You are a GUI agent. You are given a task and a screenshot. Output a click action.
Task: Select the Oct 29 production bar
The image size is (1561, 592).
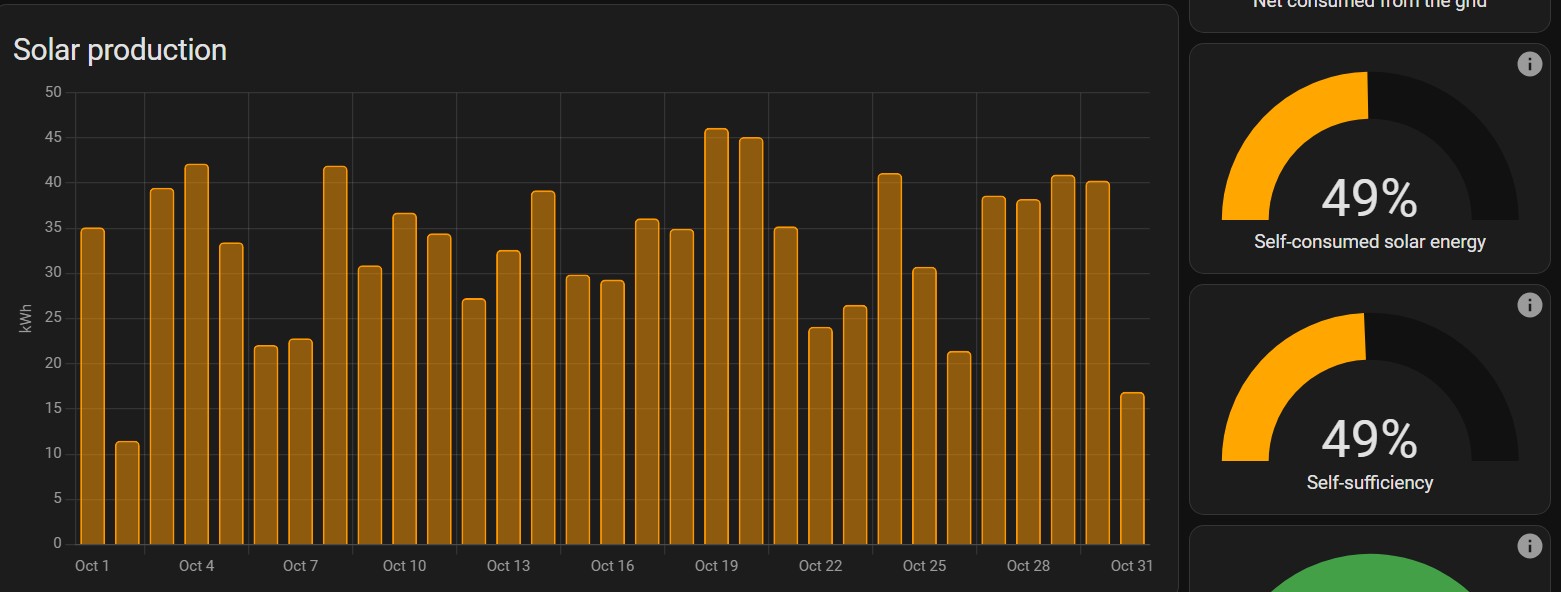1063,360
